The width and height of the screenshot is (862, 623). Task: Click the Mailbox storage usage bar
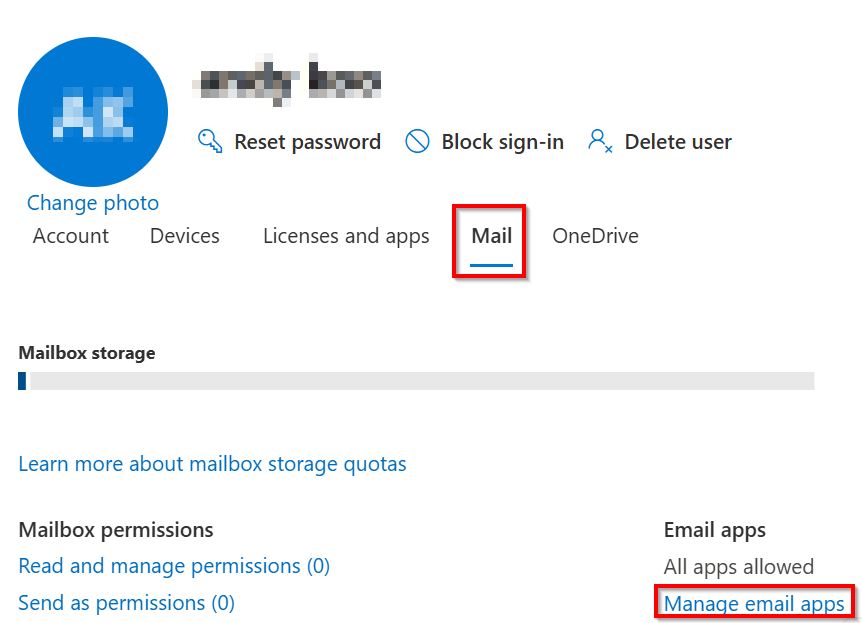416,381
